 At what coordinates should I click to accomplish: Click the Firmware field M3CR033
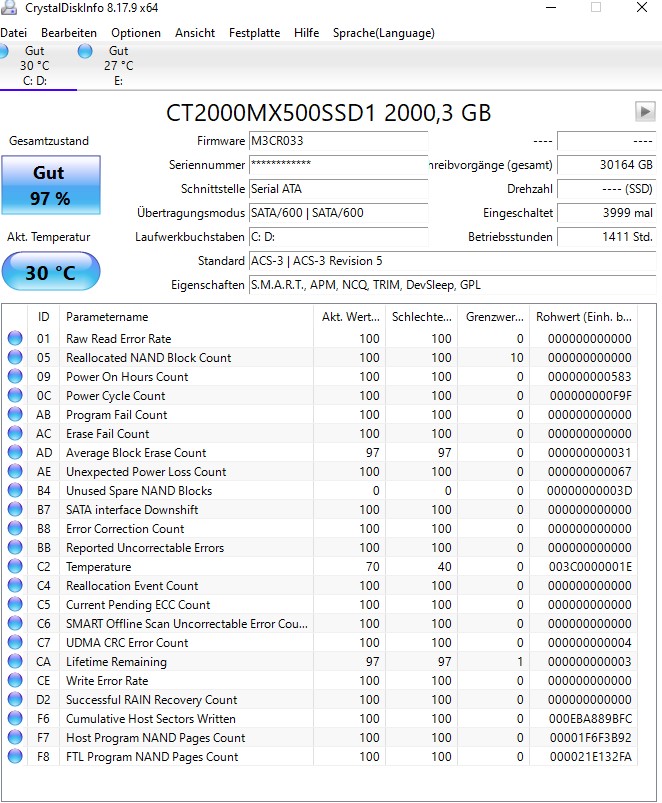tap(338, 141)
